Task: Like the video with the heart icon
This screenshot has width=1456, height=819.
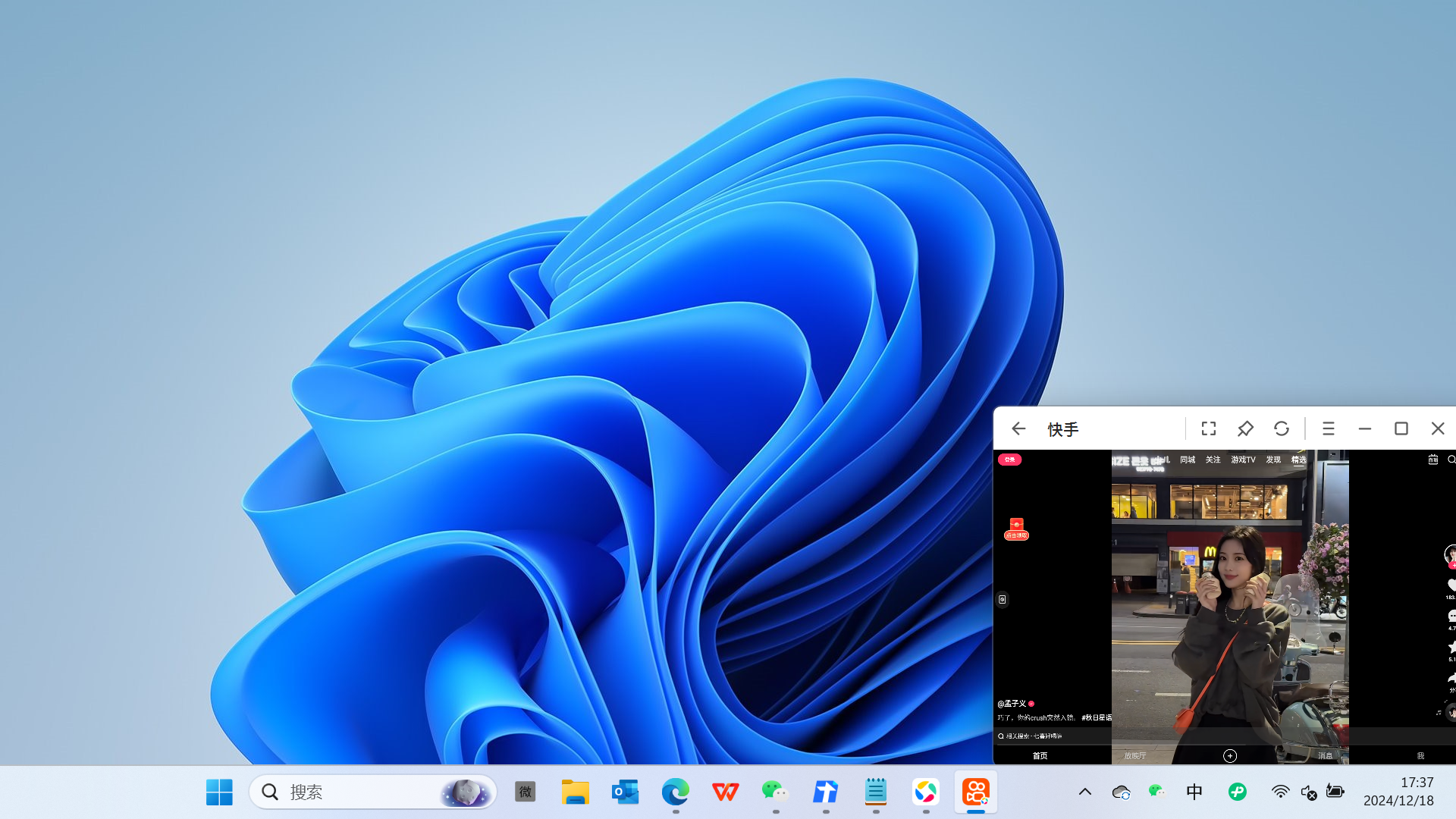Action: pyautogui.click(x=1451, y=585)
